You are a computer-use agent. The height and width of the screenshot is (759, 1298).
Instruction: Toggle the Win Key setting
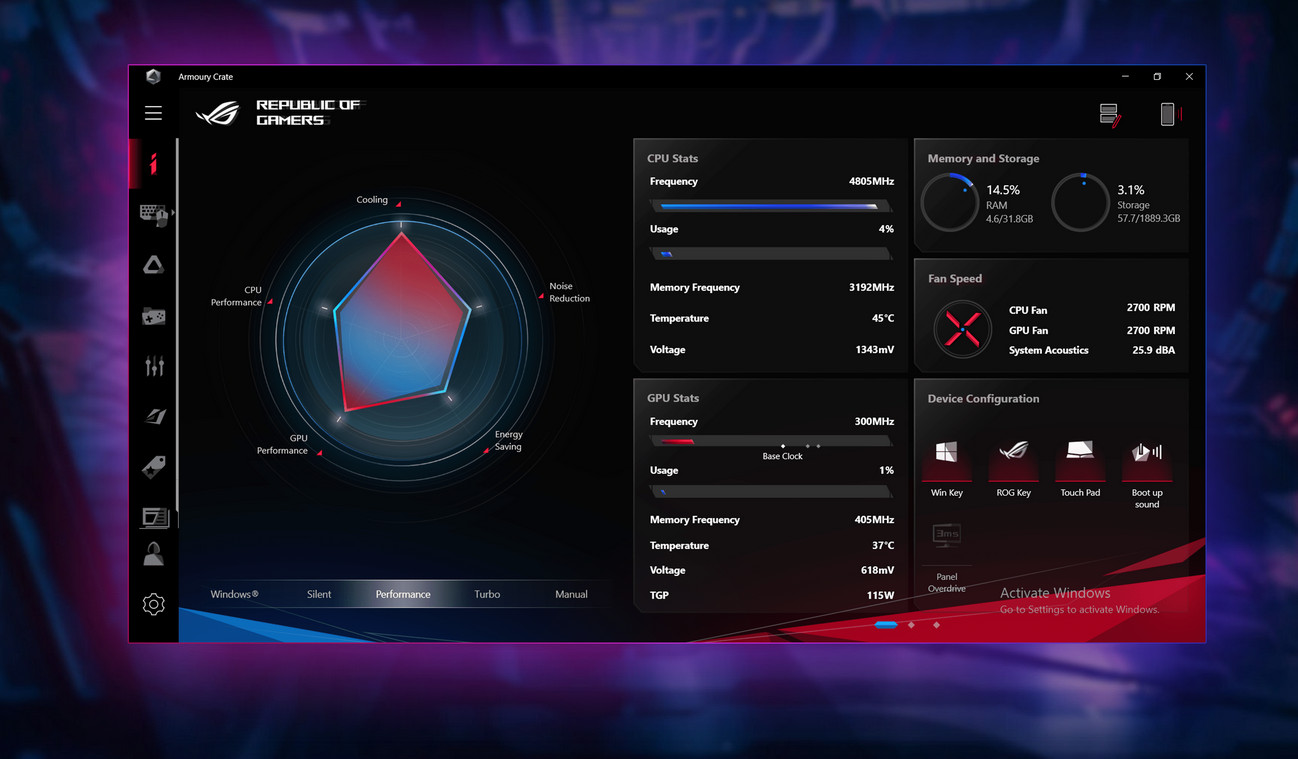(x=946, y=468)
